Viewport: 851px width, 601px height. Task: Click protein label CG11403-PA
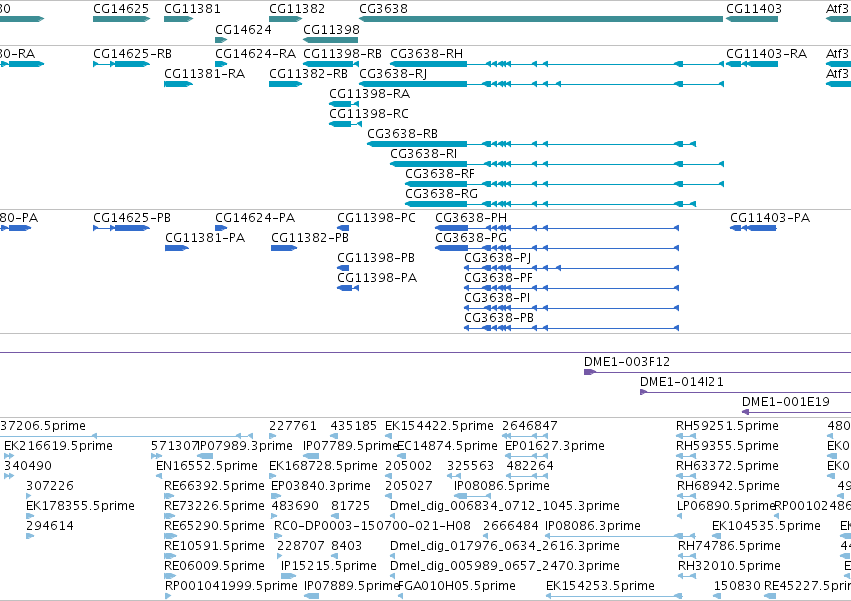770,218
